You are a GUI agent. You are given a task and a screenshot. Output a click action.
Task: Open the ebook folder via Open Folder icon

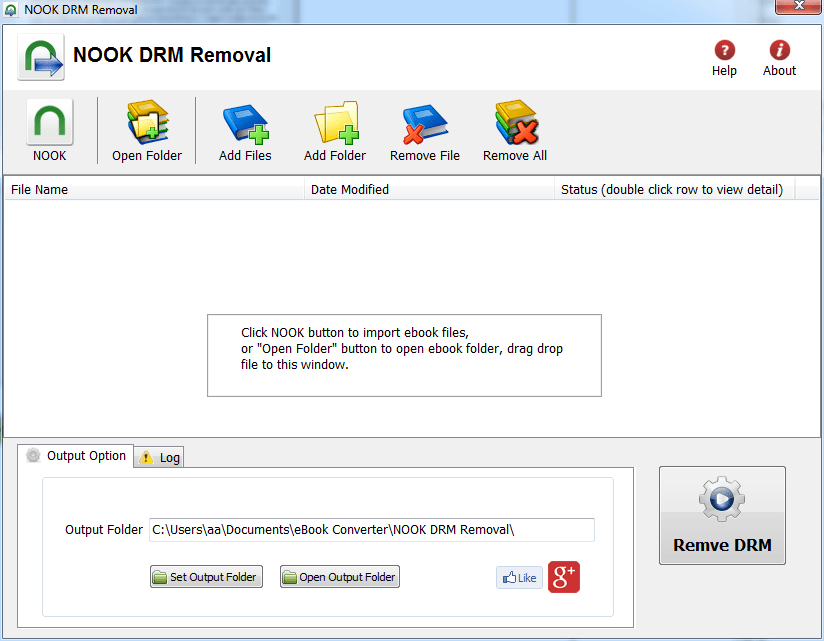click(147, 121)
